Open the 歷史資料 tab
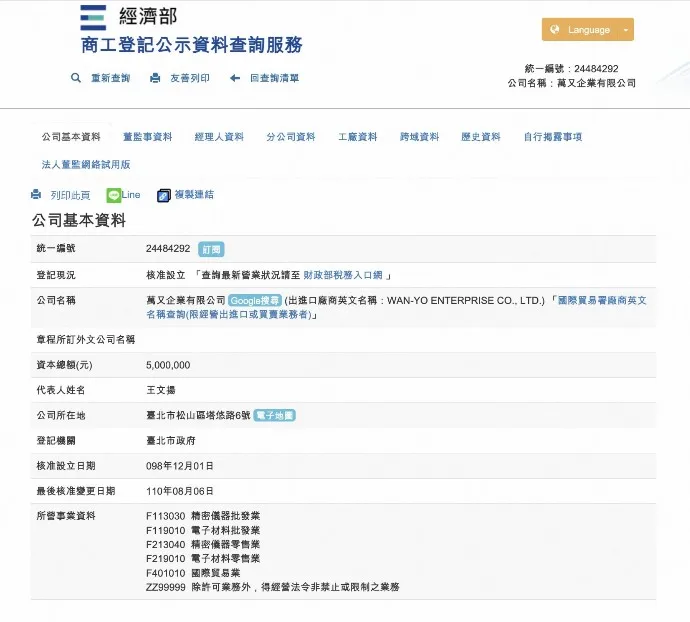The width and height of the screenshot is (690, 622). click(481, 137)
